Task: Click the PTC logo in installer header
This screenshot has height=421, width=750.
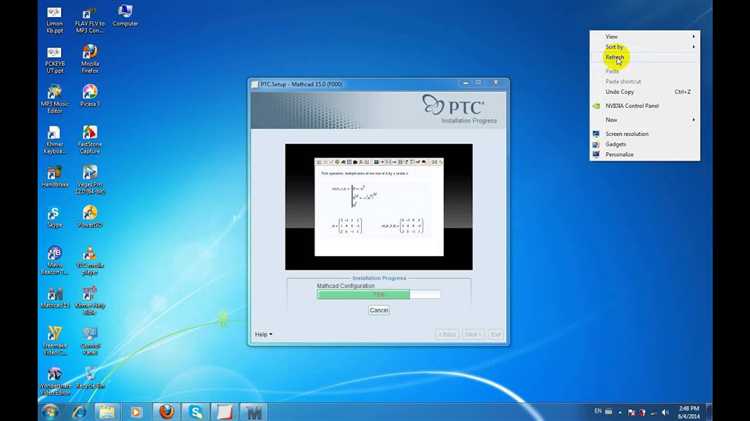Action: (453, 105)
